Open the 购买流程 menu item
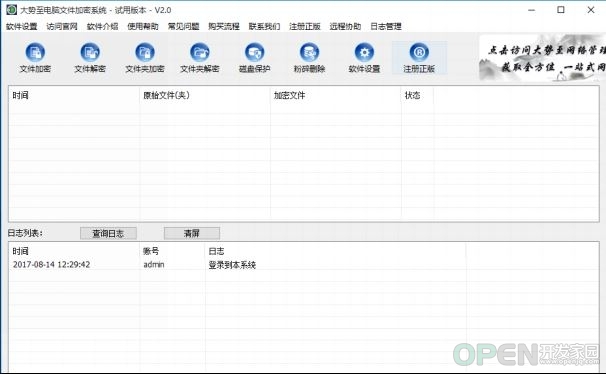This screenshot has width=606, height=374. (x=224, y=26)
